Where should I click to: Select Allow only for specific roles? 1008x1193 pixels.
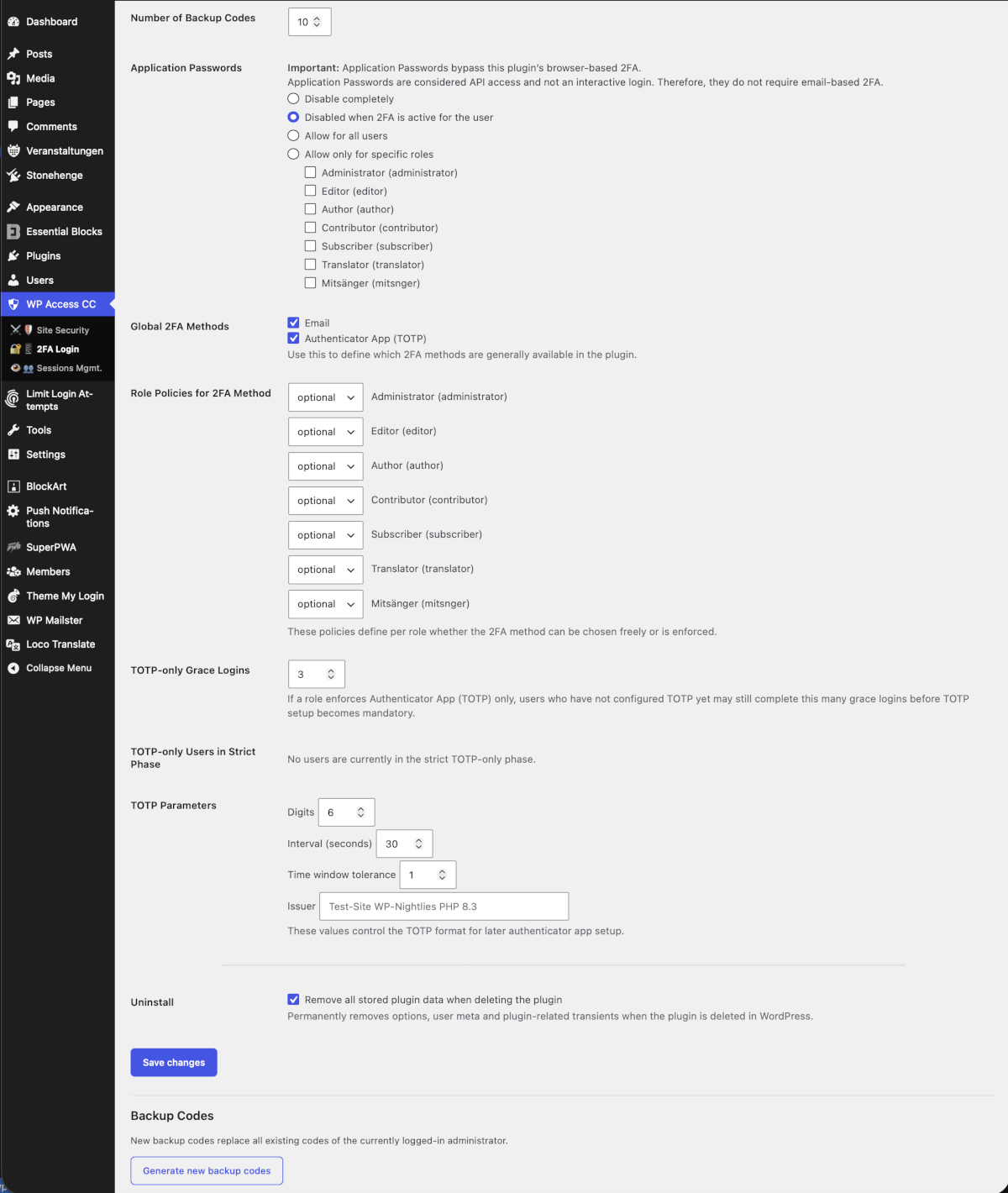click(x=293, y=155)
